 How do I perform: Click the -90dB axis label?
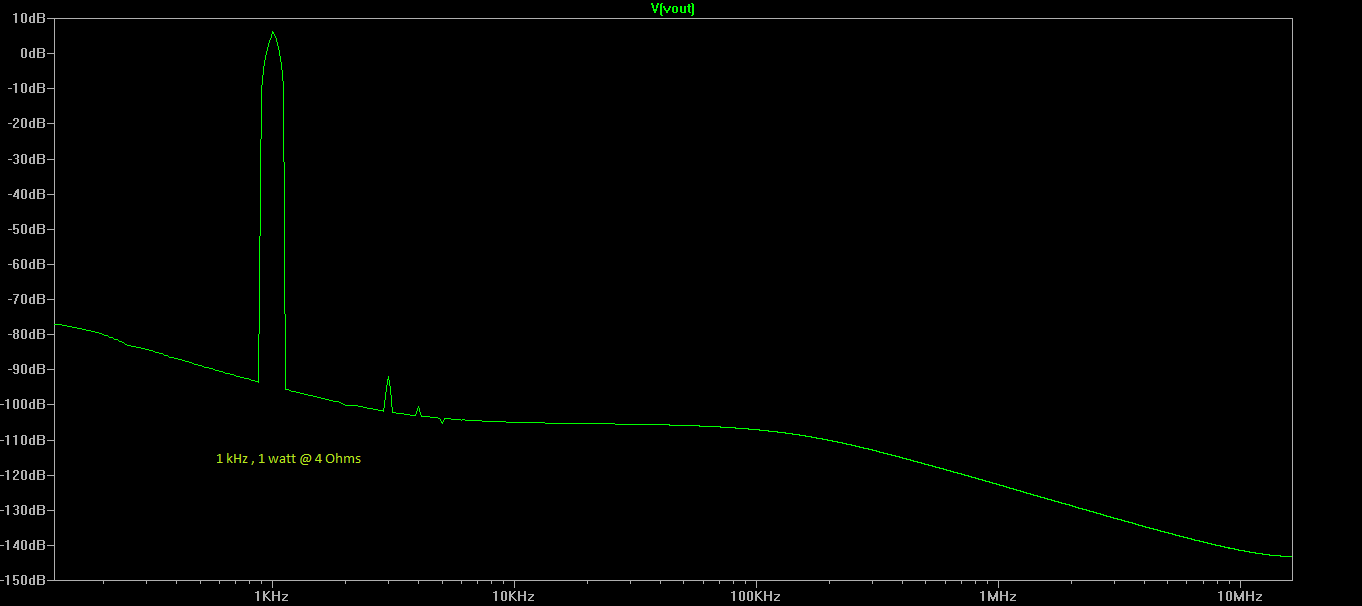29,369
